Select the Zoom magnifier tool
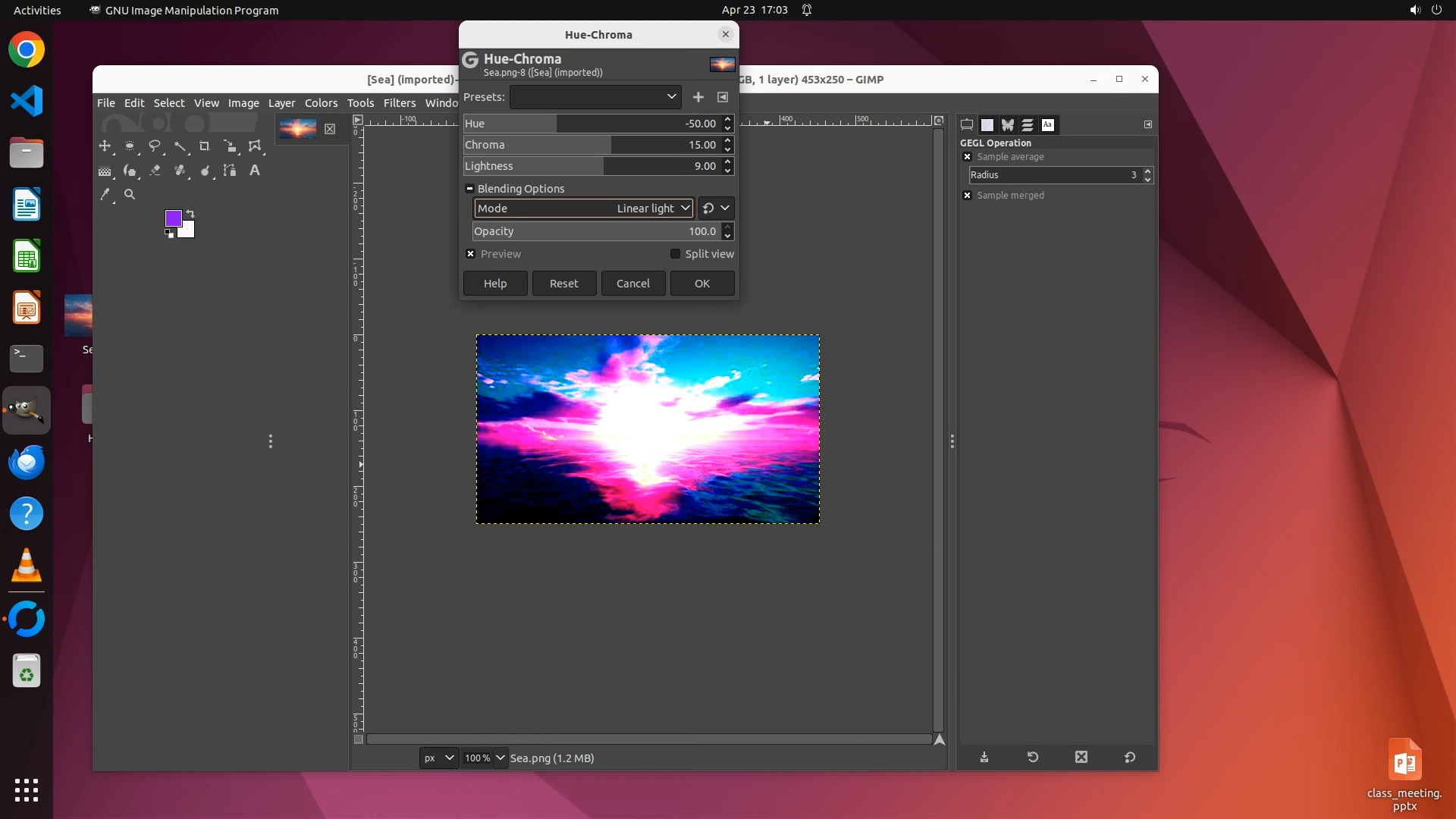 pyautogui.click(x=130, y=195)
